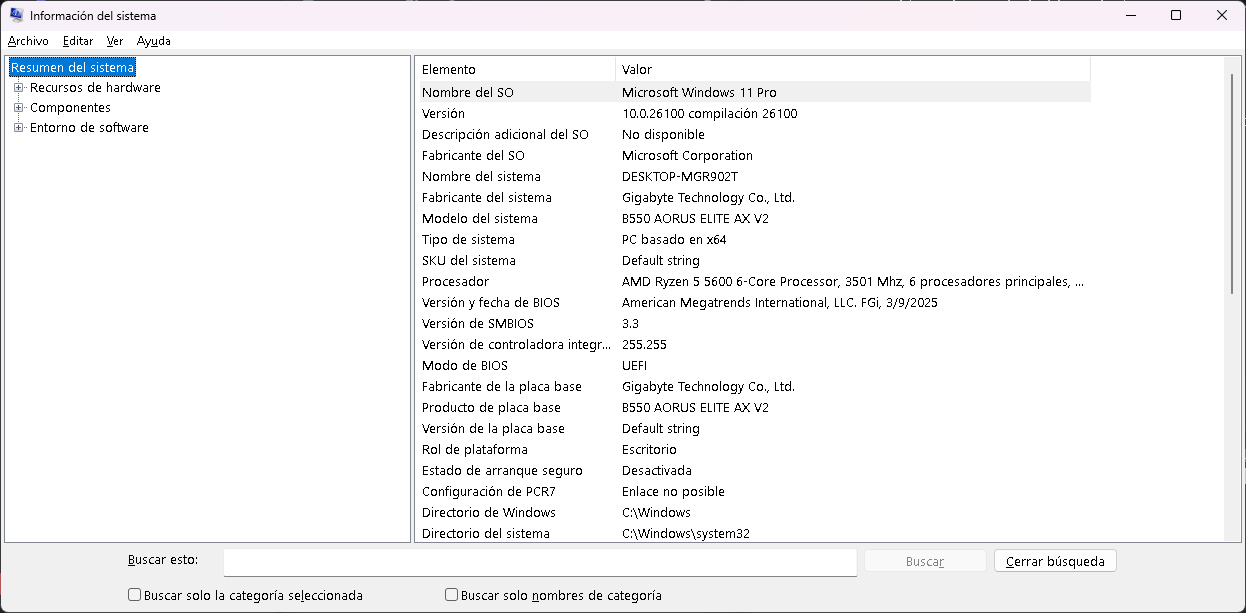Check Buscar solo nombres de categoría
The height and width of the screenshot is (613, 1246).
452,595
